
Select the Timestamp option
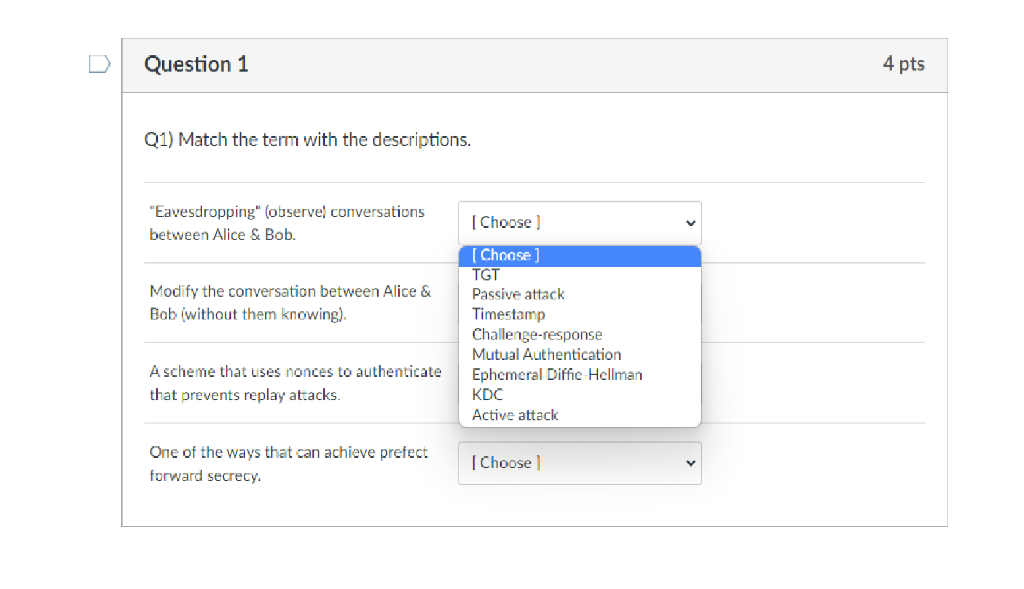[580, 315]
